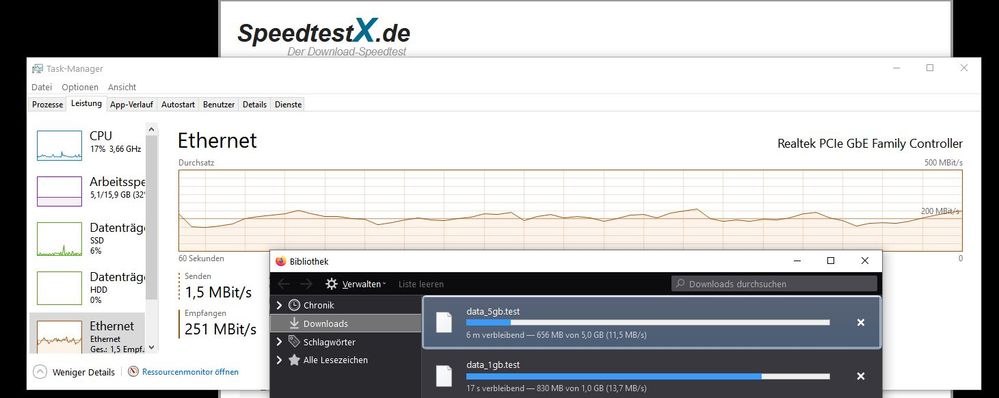The width and height of the screenshot is (999, 398).
Task: Maximize the Task-Manager window
Action: (x=930, y=68)
